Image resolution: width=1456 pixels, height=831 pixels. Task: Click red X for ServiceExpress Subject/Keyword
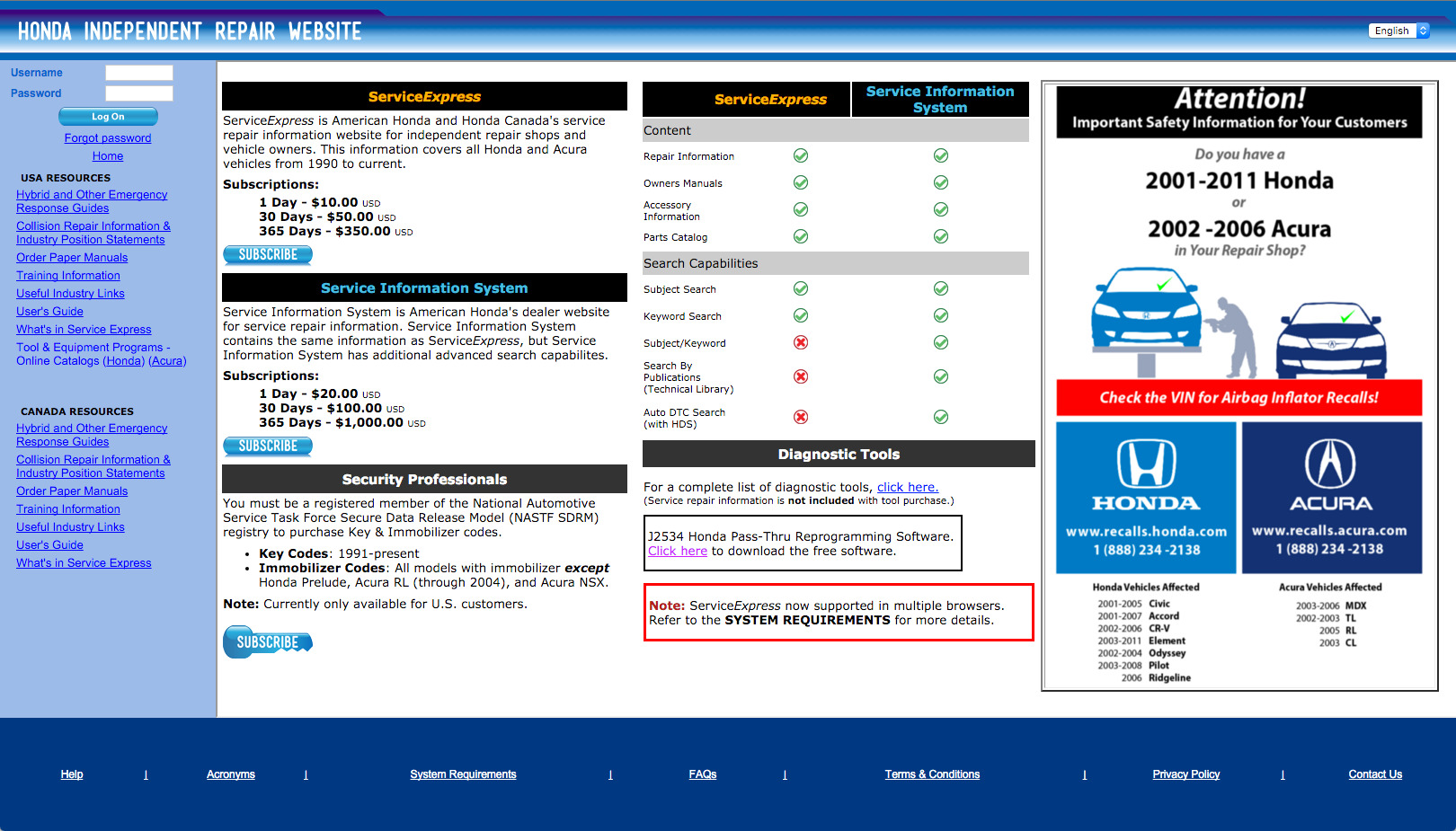coord(801,342)
